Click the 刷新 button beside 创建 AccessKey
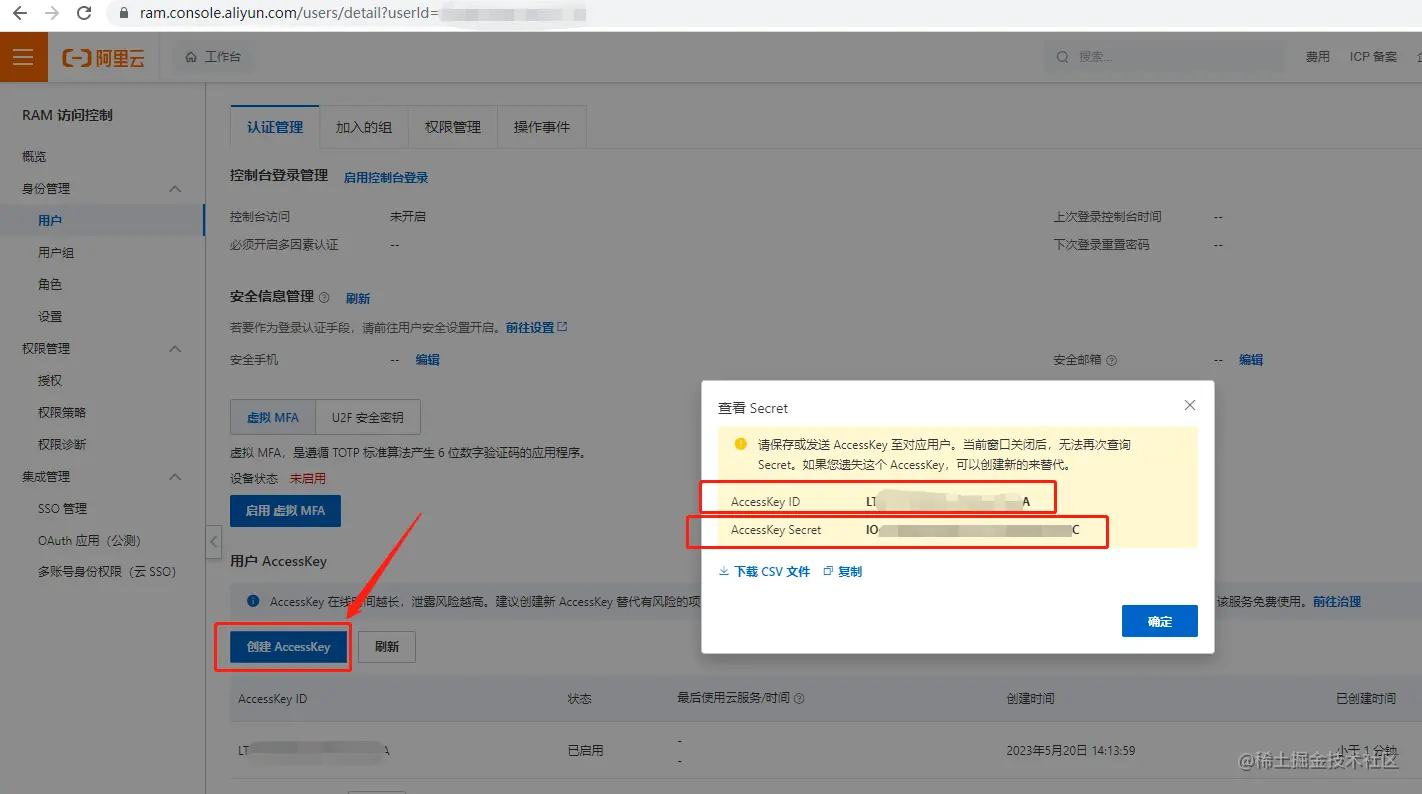Image resolution: width=1422 pixels, height=794 pixels. tap(387, 647)
